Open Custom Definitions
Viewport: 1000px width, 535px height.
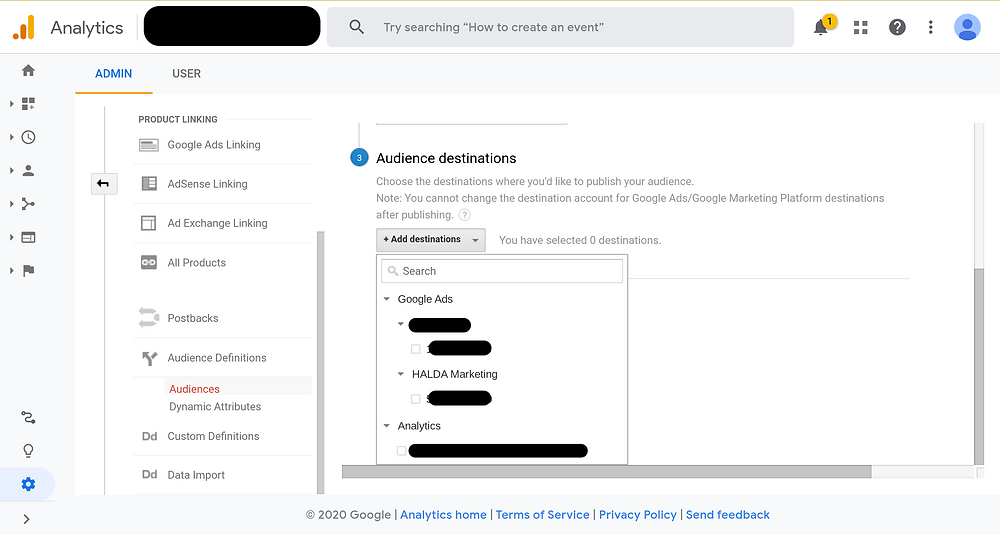pyautogui.click(x=213, y=436)
